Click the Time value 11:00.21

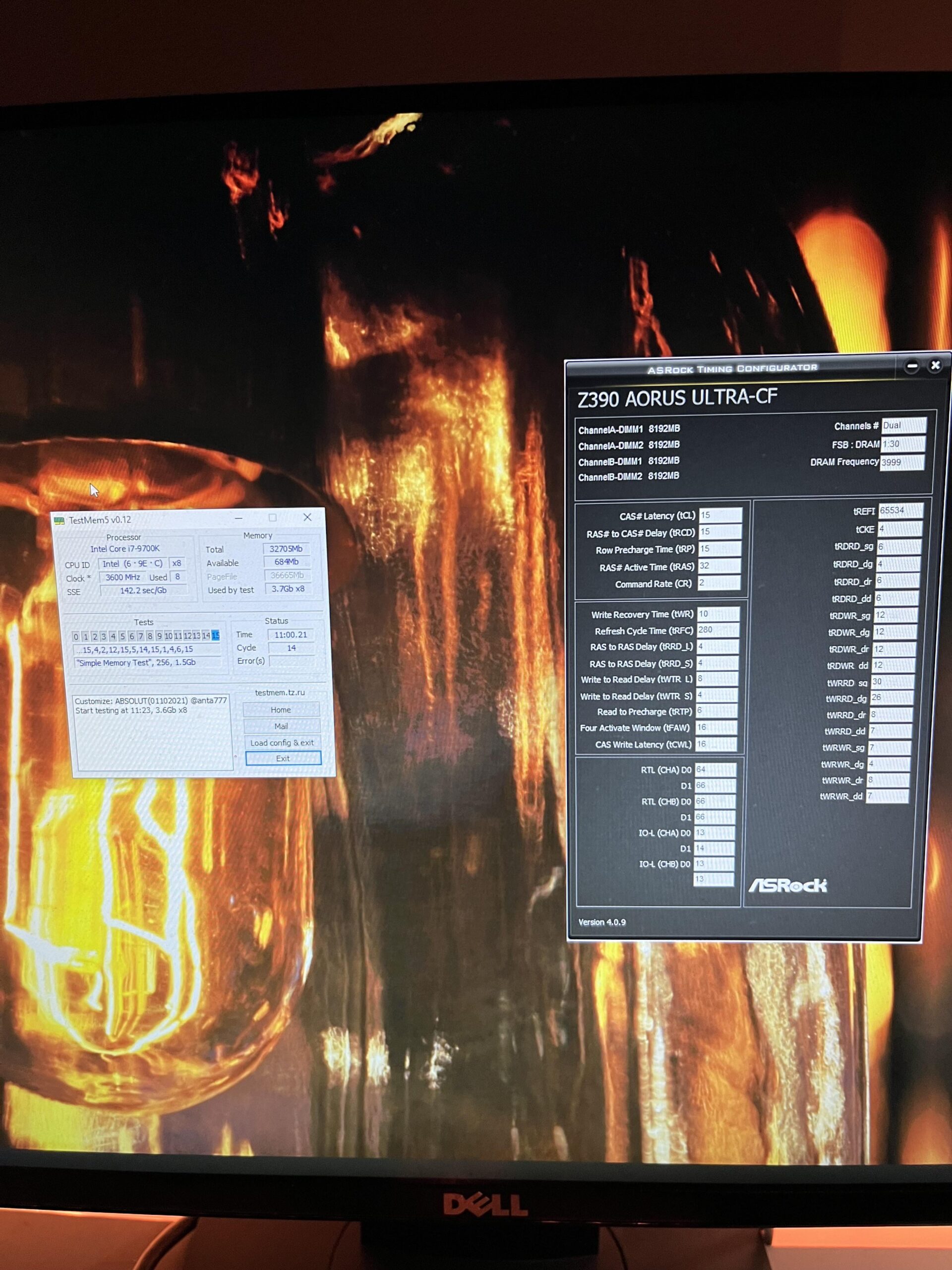click(291, 635)
